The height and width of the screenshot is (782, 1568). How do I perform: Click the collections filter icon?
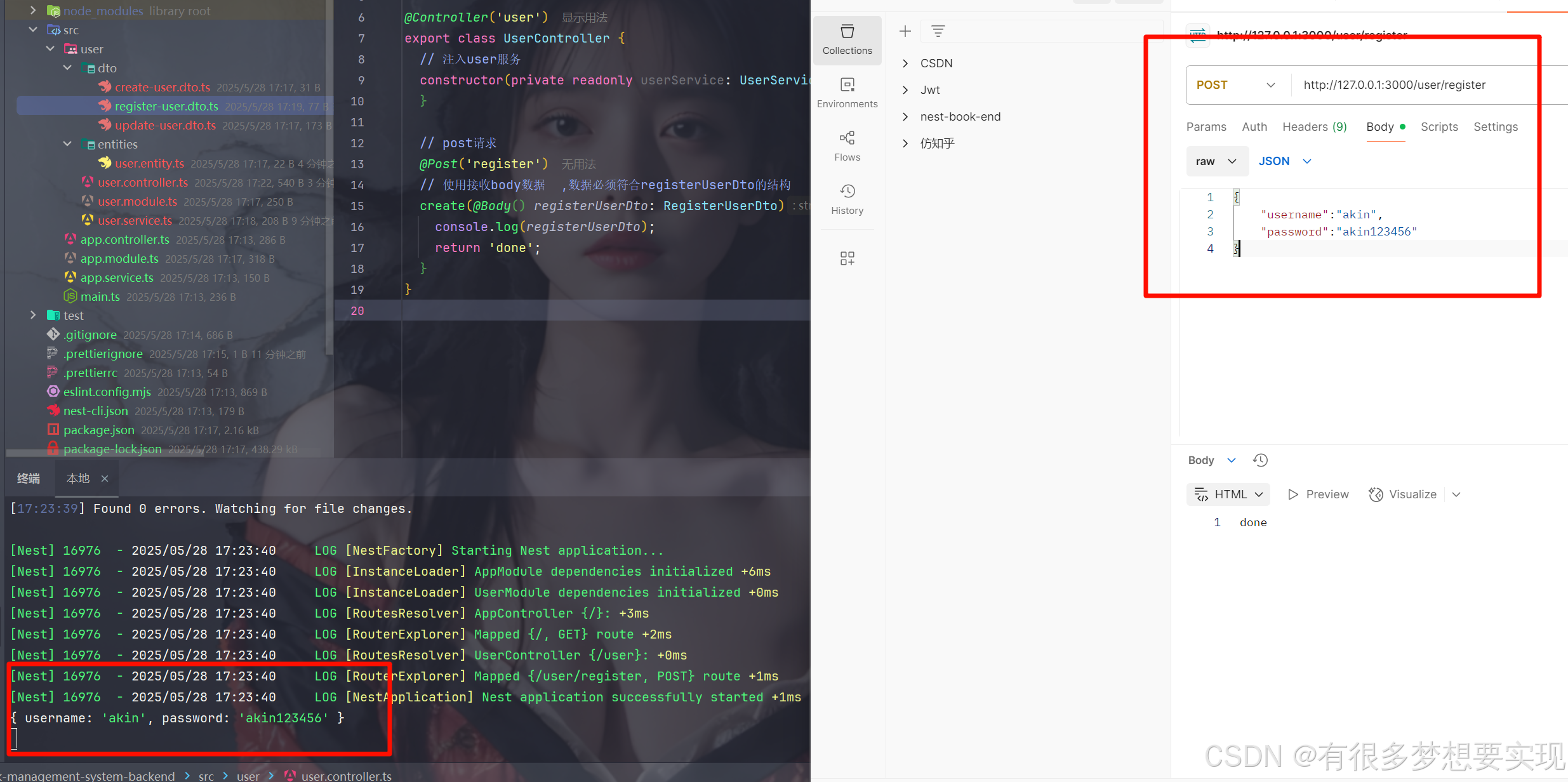[938, 31]
